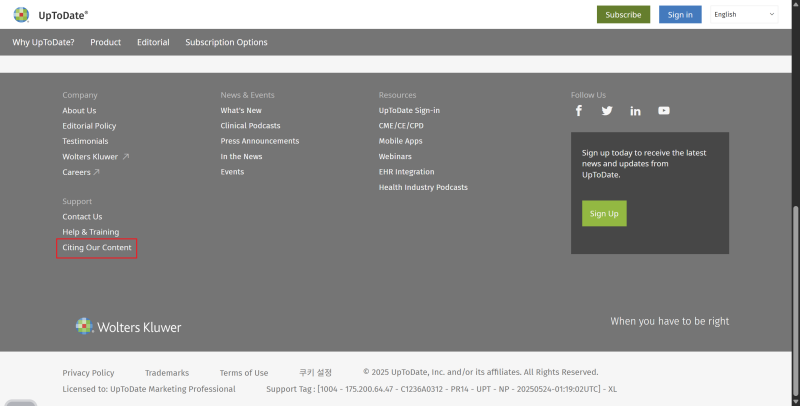
Task: Open the UpToDate Twitter page
Action: pos(607,111)
